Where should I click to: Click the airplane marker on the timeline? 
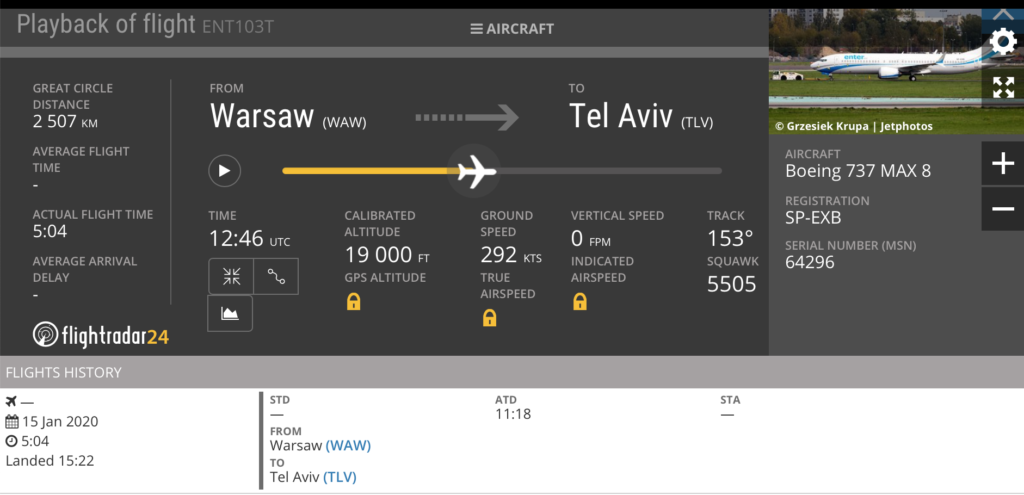click(475, 172)
